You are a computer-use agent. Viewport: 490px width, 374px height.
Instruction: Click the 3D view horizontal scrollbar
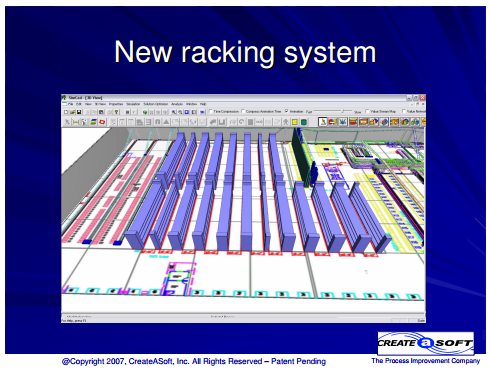pyautogui.click(x=243, y=315)
